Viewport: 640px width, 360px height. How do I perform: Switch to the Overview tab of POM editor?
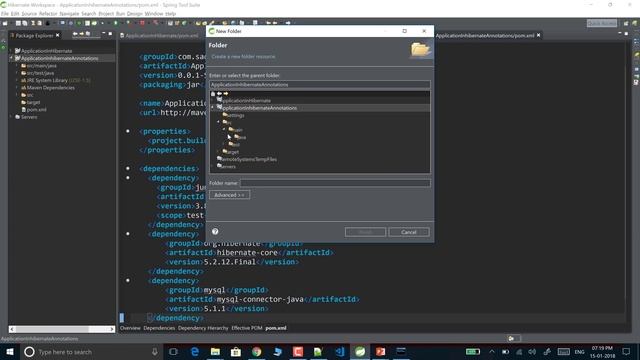[x=130, y=328]
